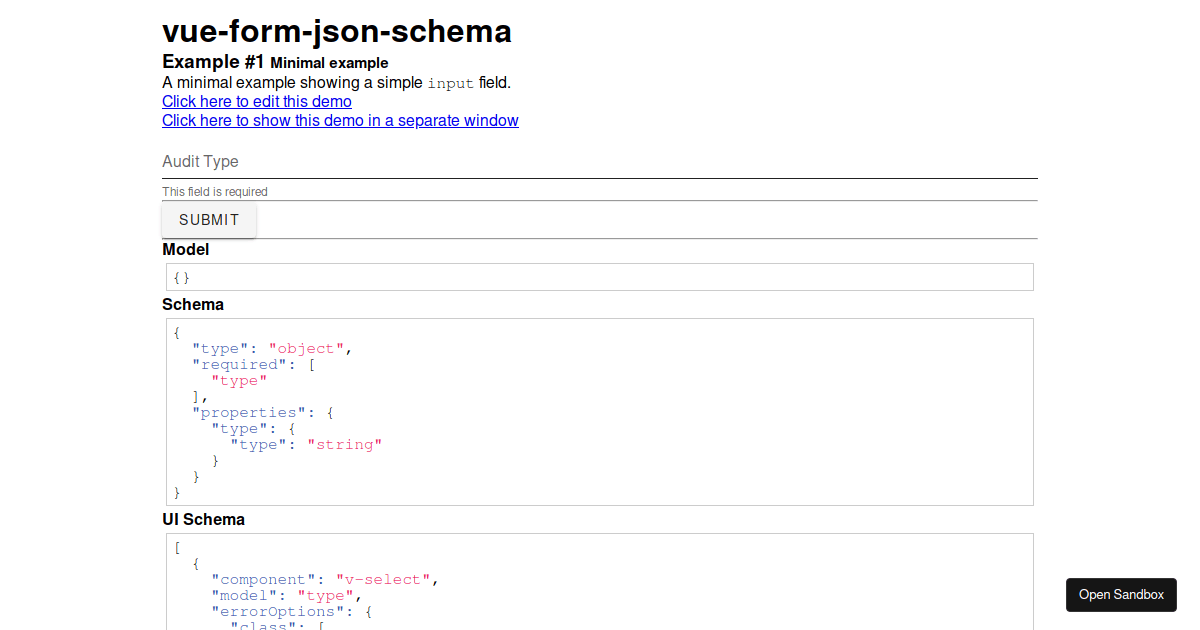
Task: Click inside the Model JSON field
Action: coord(600,276)
